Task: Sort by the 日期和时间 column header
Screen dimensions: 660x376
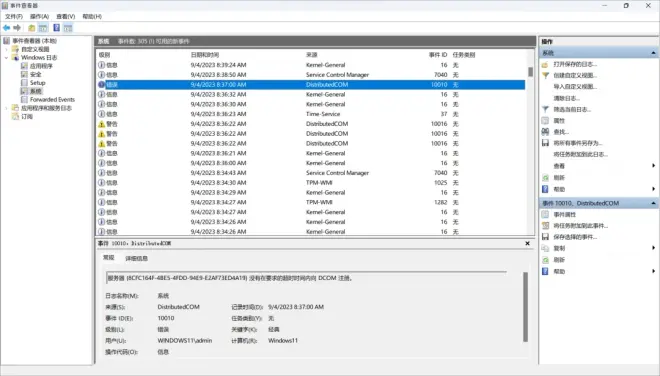Action: click(205, 55)
